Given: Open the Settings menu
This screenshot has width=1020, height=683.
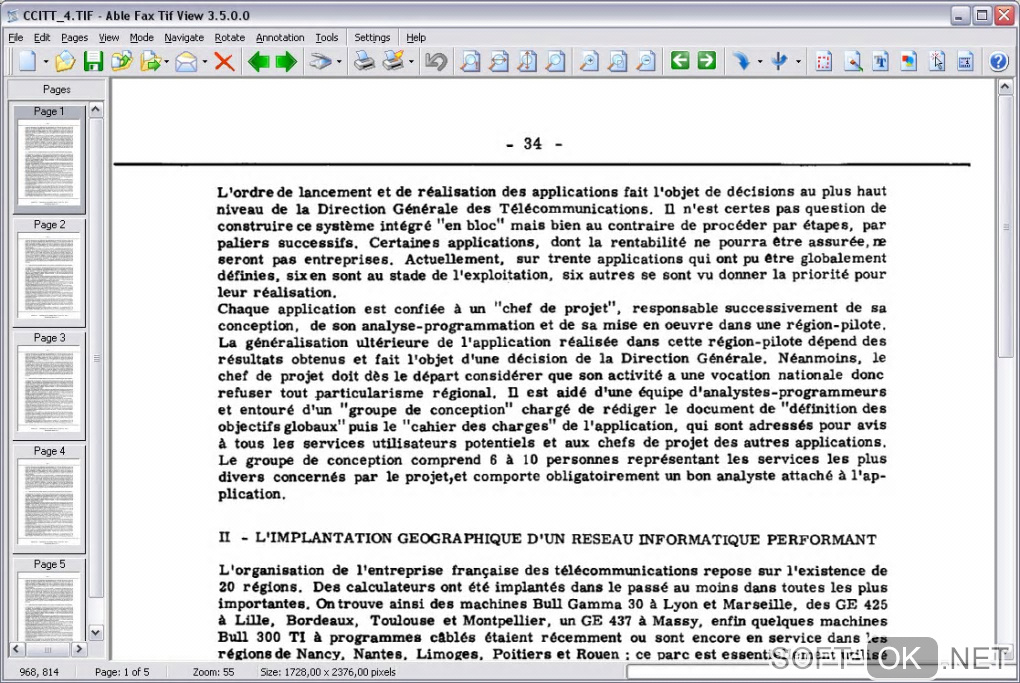Looking at the screenshot, I should click(x=372, y=38).
